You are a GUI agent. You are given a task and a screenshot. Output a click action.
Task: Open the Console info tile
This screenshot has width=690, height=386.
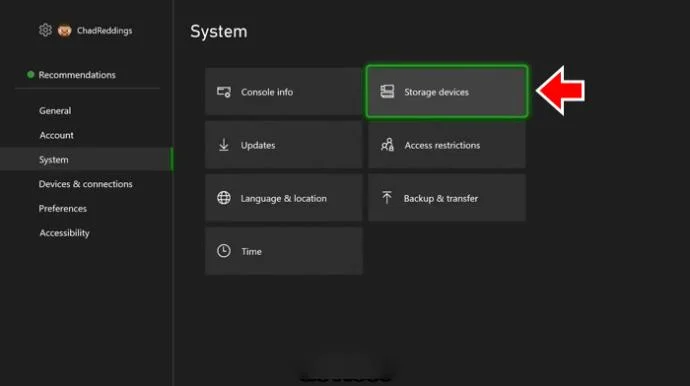[283, 92]
